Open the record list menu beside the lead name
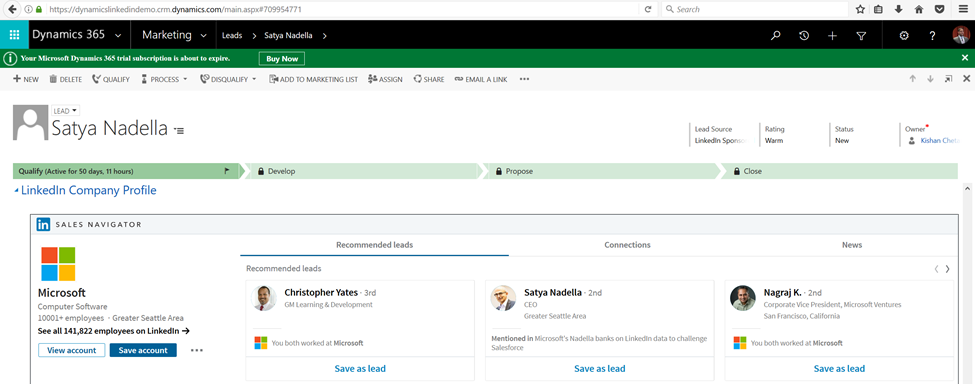The height and width of the screenshot is (384, 975). tap(179, 130)
